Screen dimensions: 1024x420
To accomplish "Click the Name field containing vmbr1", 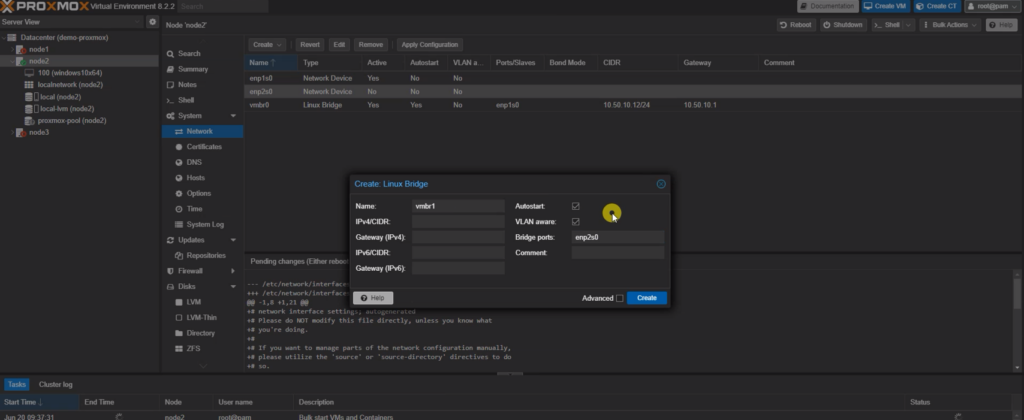I will point(458,206).
